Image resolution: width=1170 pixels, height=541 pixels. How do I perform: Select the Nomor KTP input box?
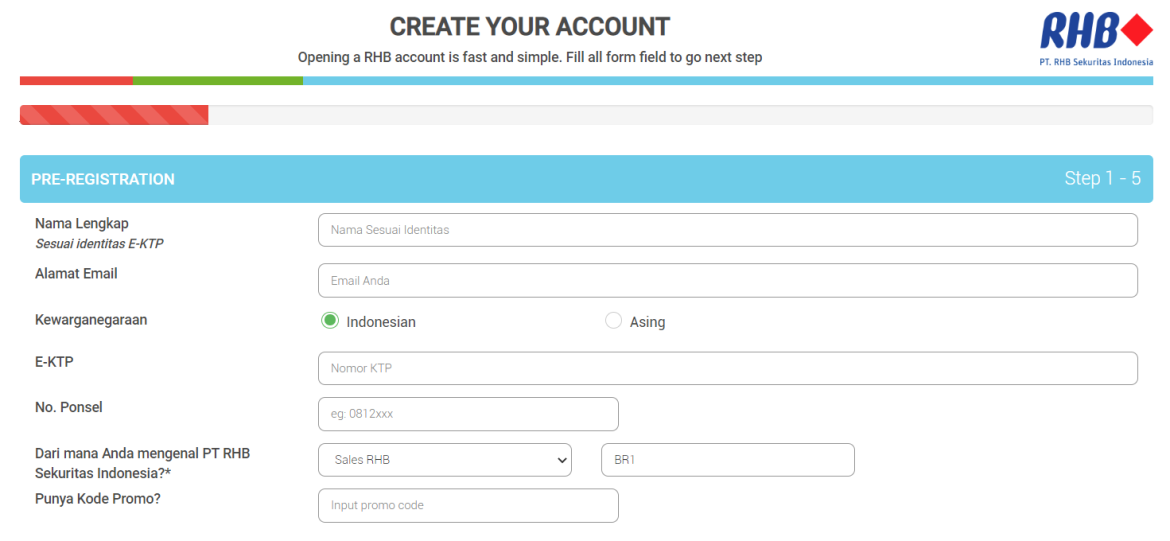click(728, 368)
